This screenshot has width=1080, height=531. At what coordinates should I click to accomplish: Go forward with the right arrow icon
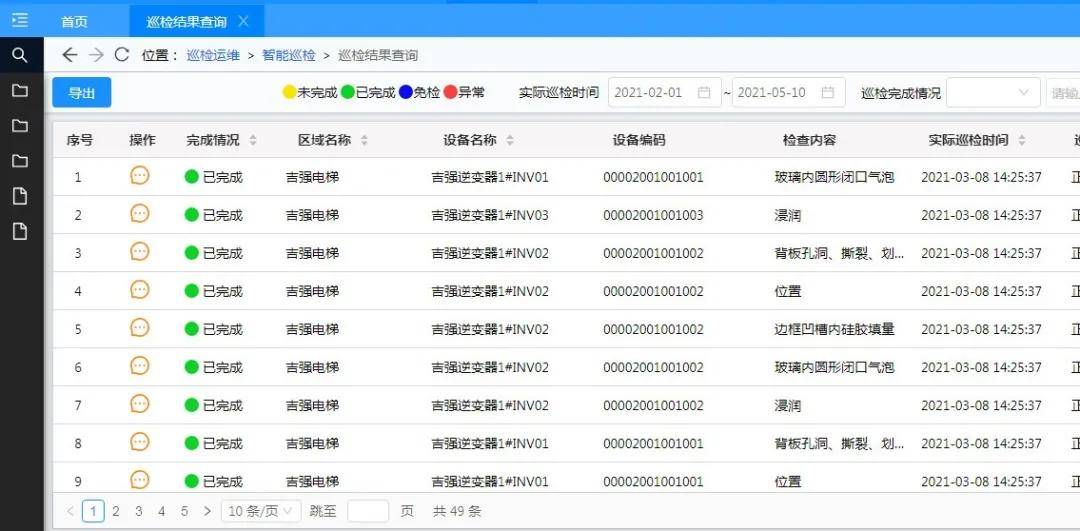[96, 55]
